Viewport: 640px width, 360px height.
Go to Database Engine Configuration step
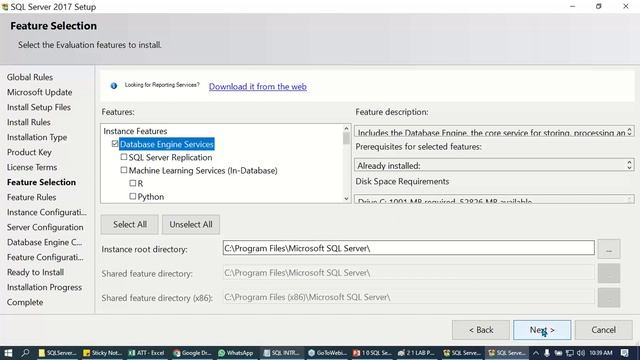coord(44,242)
